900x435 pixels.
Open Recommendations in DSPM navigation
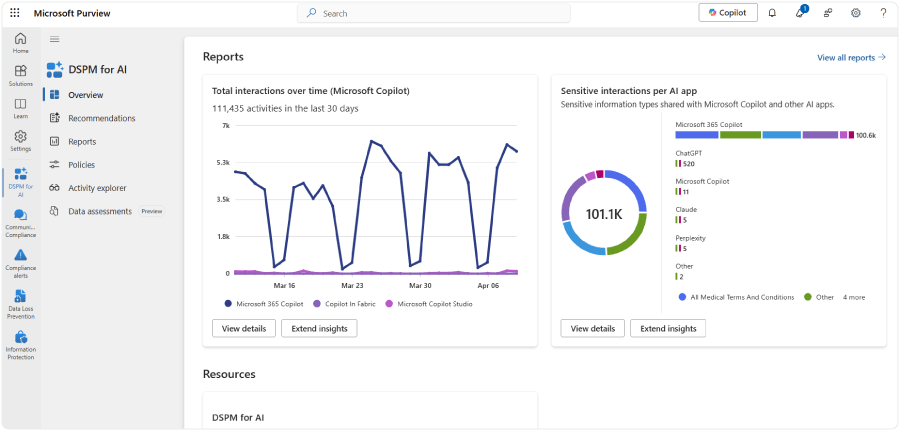pyautogui.click(x=102, y=118)
